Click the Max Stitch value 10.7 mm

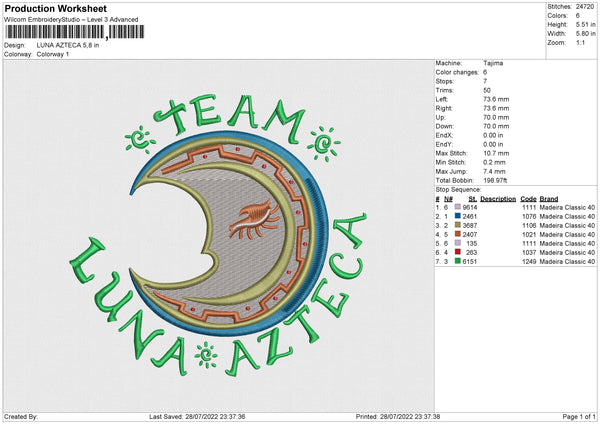(x=496, y=153)
